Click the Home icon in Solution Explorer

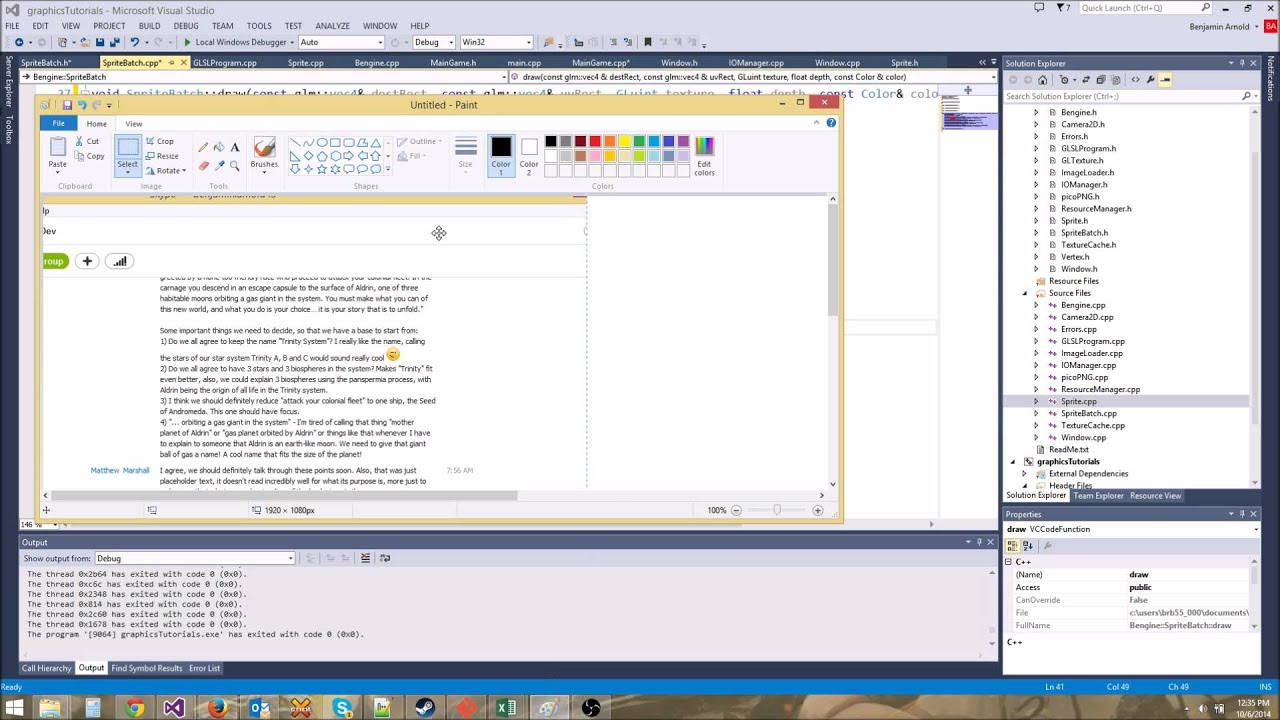(x=1043, y=80)
